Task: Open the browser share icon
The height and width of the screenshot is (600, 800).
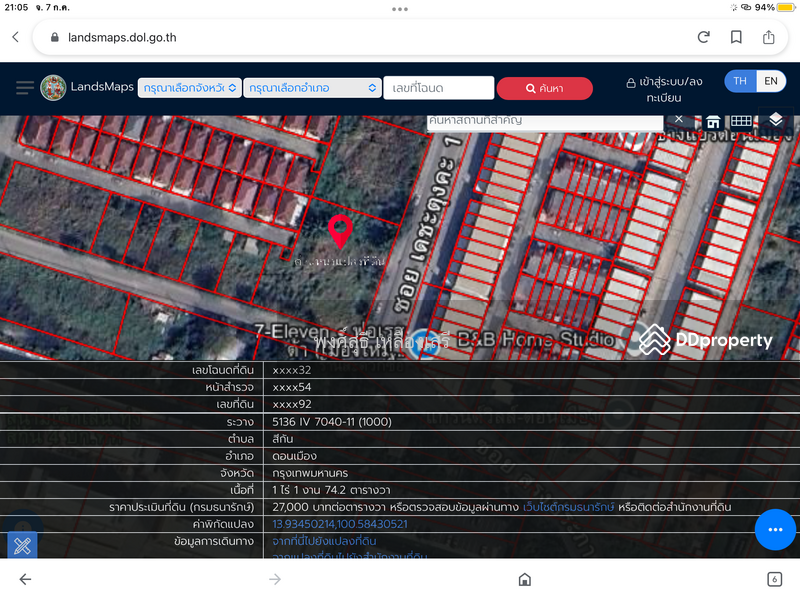Action: pyautogui.click(x=768, y=37)
